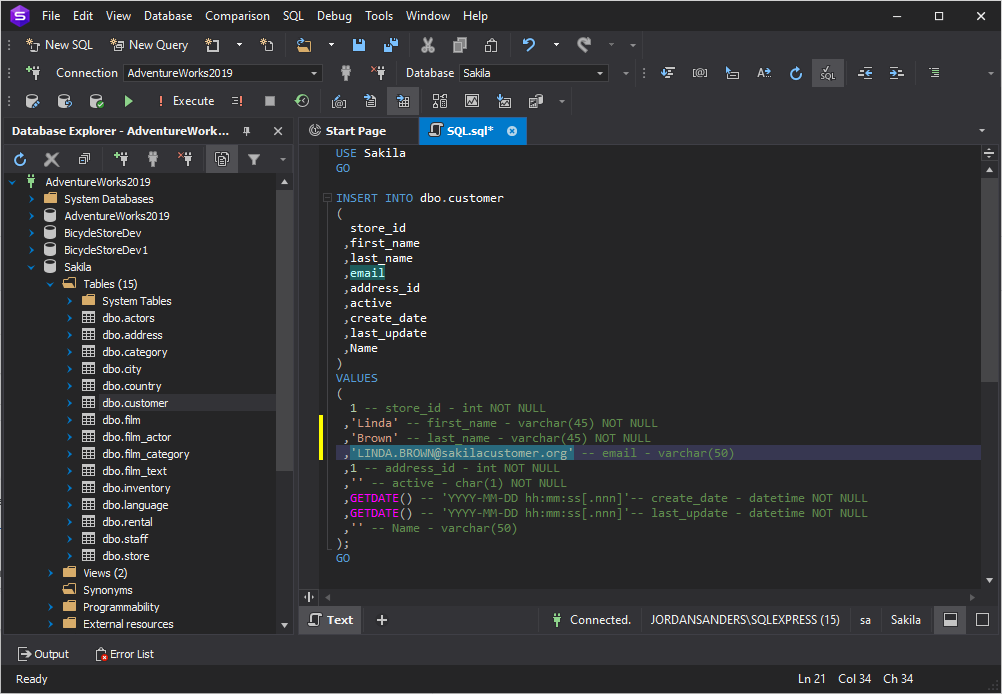Screen dimensions: 1002x694
Task: Toggle the SQL check mode button
Action: pyautogui.click(x=827, y=73)
